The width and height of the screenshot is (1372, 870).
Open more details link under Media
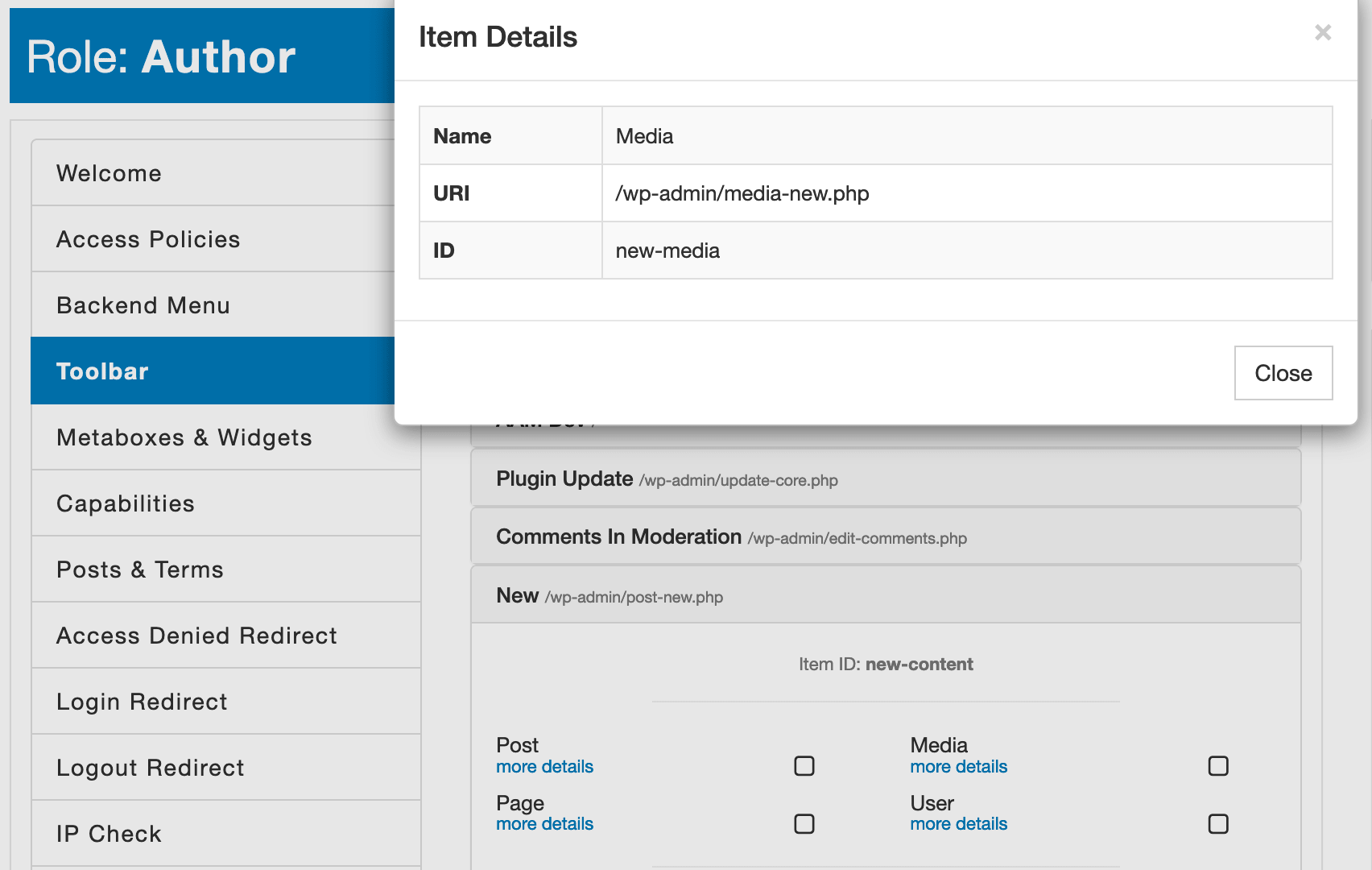(x=958, y=767)
